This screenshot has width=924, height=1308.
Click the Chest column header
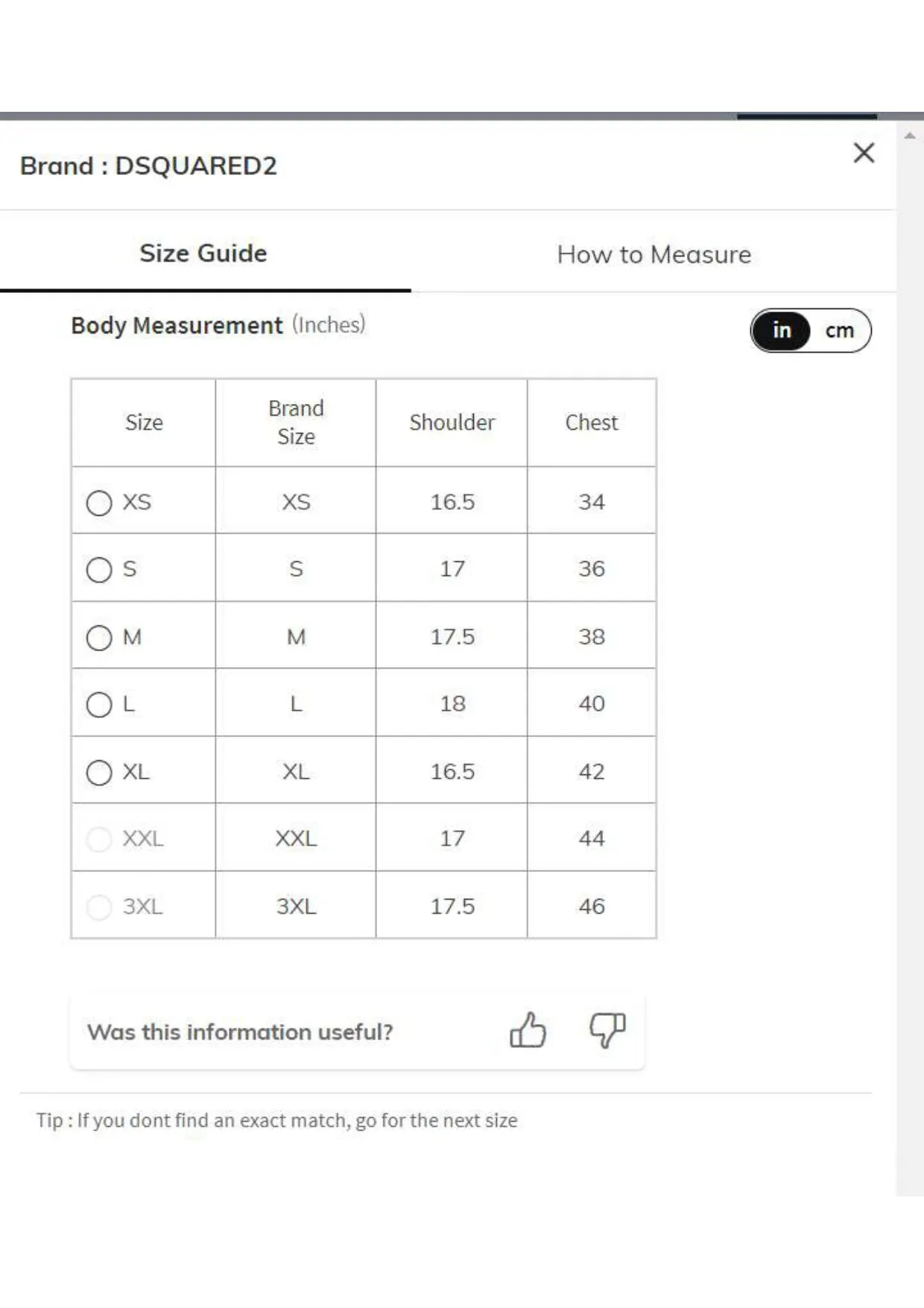coord(592,423)
